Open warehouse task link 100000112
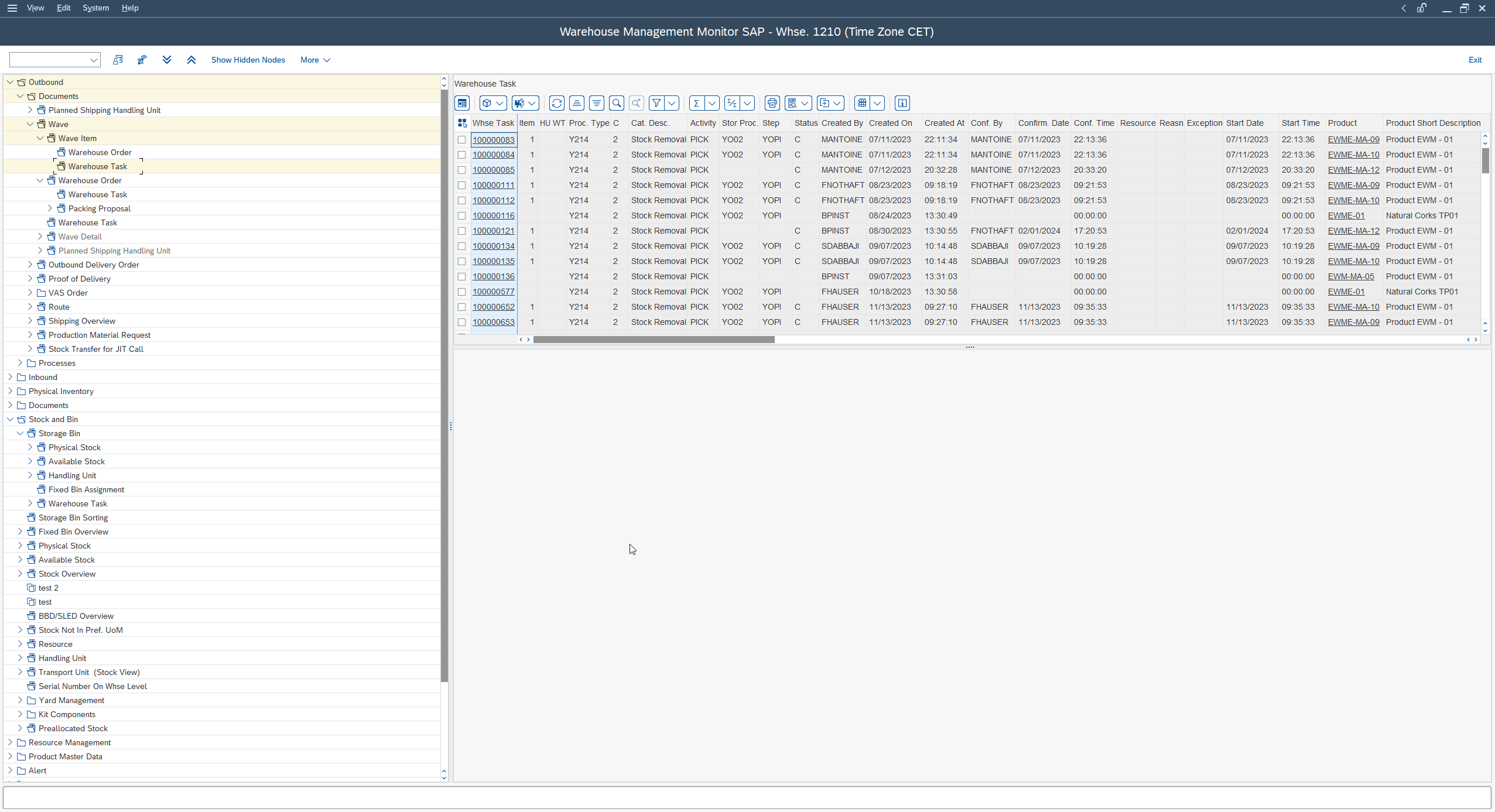This screenshot has width=1495, height=812. coord(494,200)
